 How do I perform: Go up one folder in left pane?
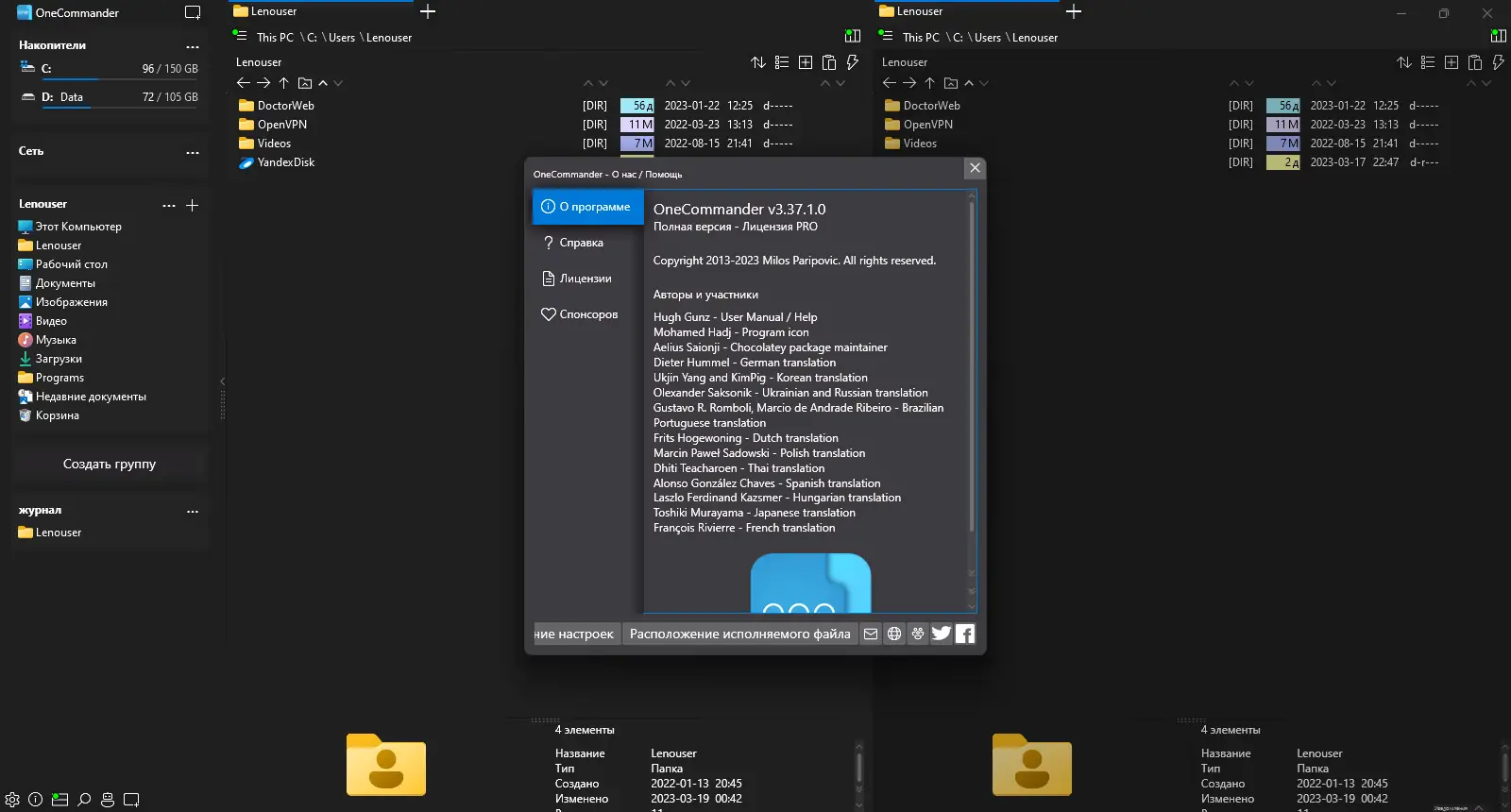[x=283, y=83]
